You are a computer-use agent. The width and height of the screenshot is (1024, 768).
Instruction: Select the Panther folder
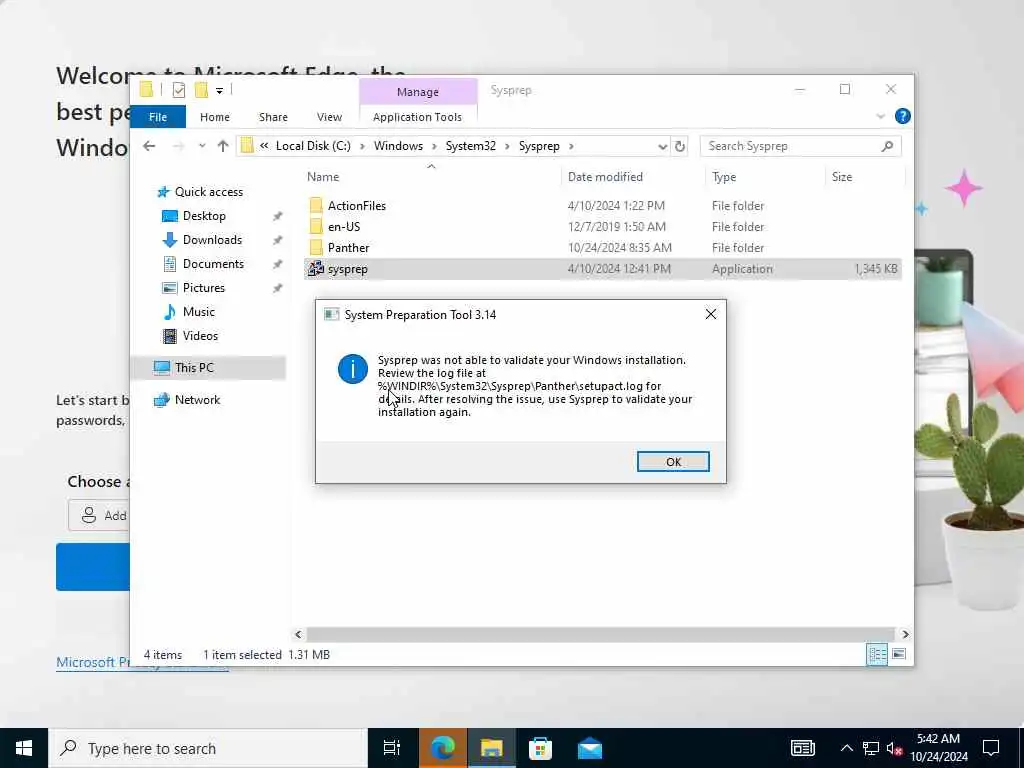[348, 248]
